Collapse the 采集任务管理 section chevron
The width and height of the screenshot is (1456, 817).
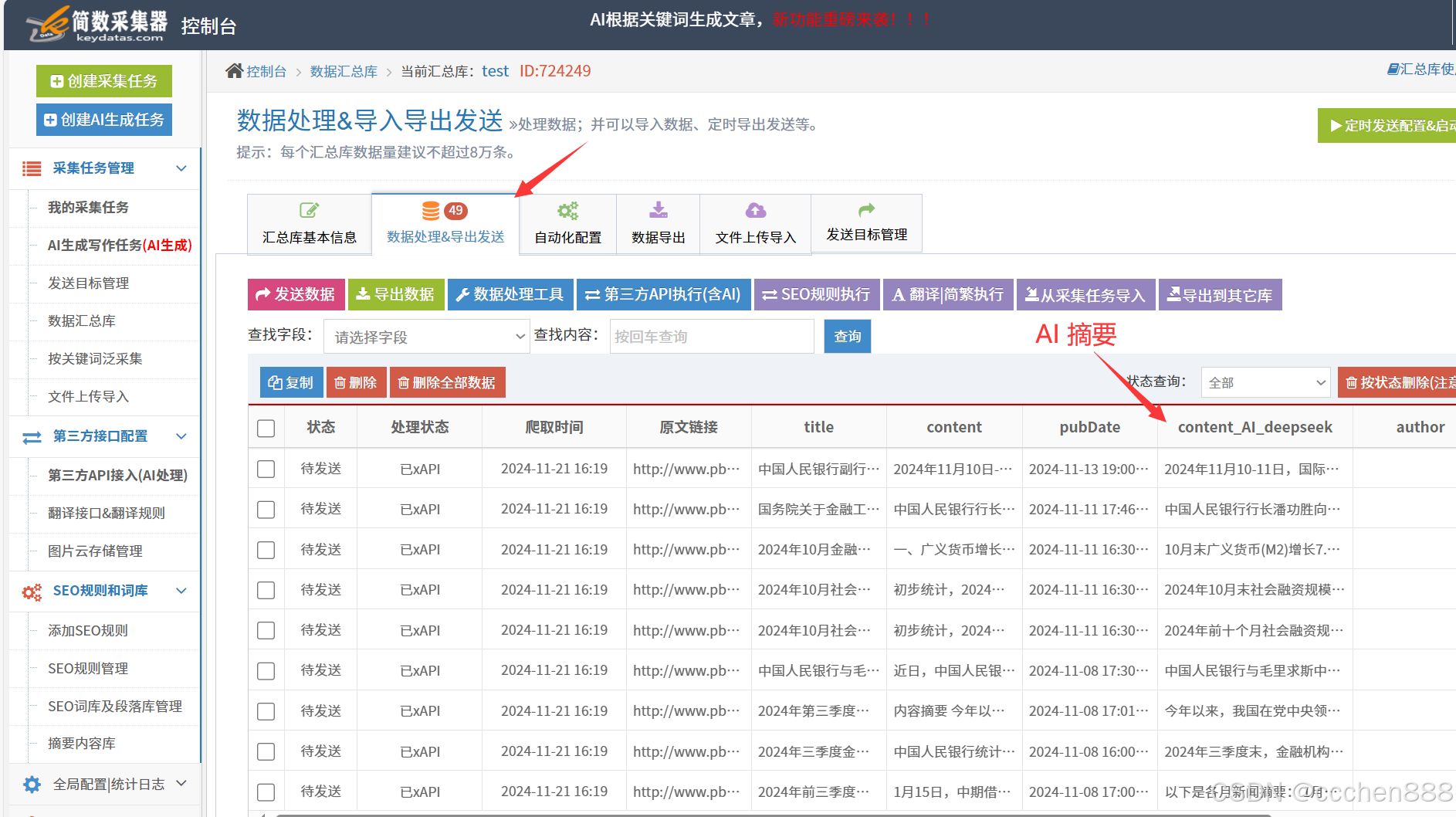[181, 168]
